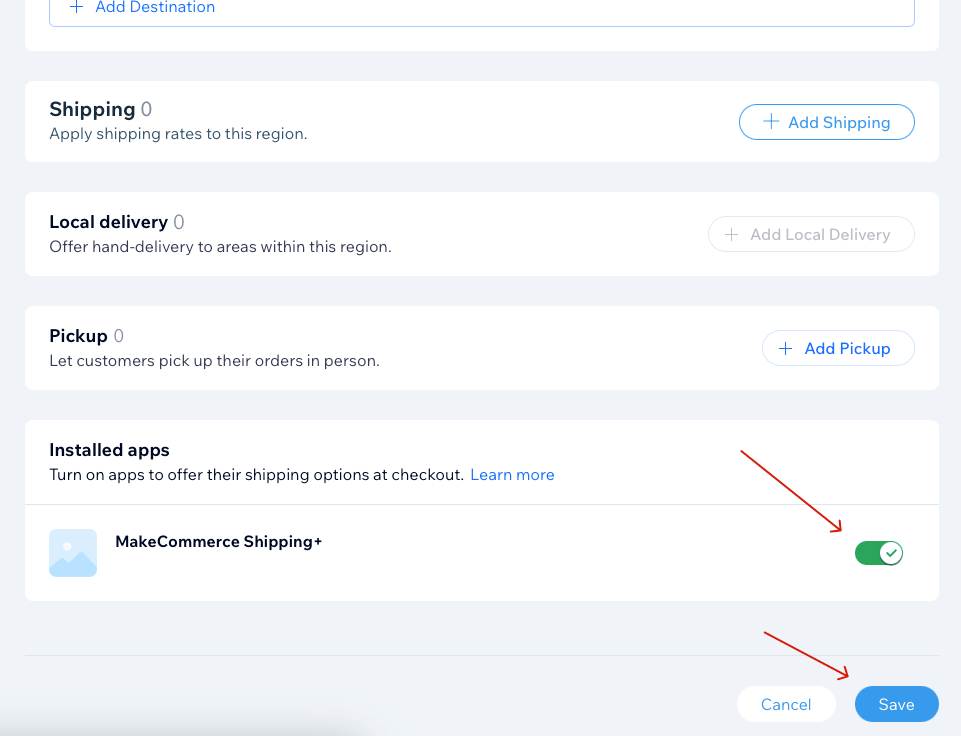Click the Installed apps heading
Image resolution: width=961 pixels, height=736 pixels.
pyautogui.click(x=110, y=450)
